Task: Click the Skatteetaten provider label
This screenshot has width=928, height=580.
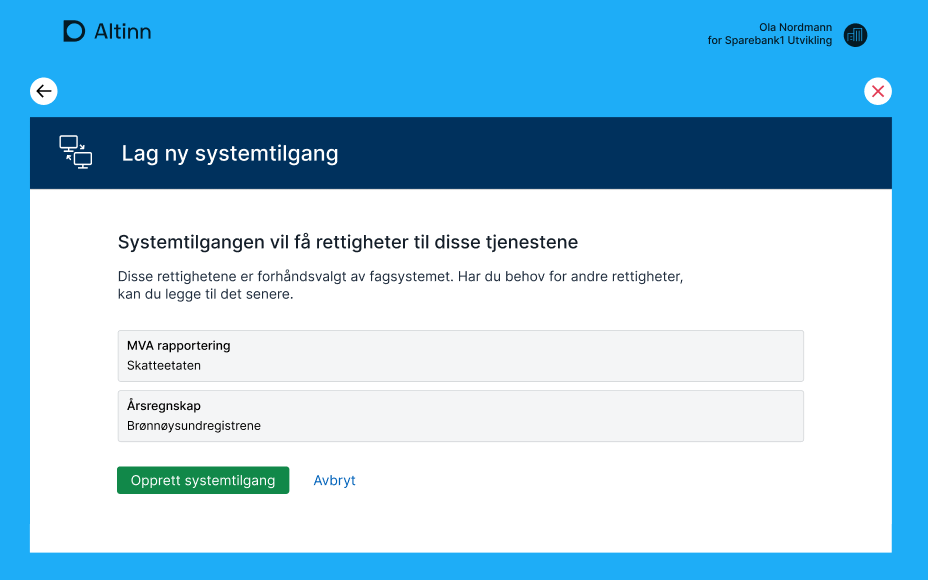Action: pyautogui.click(x=164, y=366)
